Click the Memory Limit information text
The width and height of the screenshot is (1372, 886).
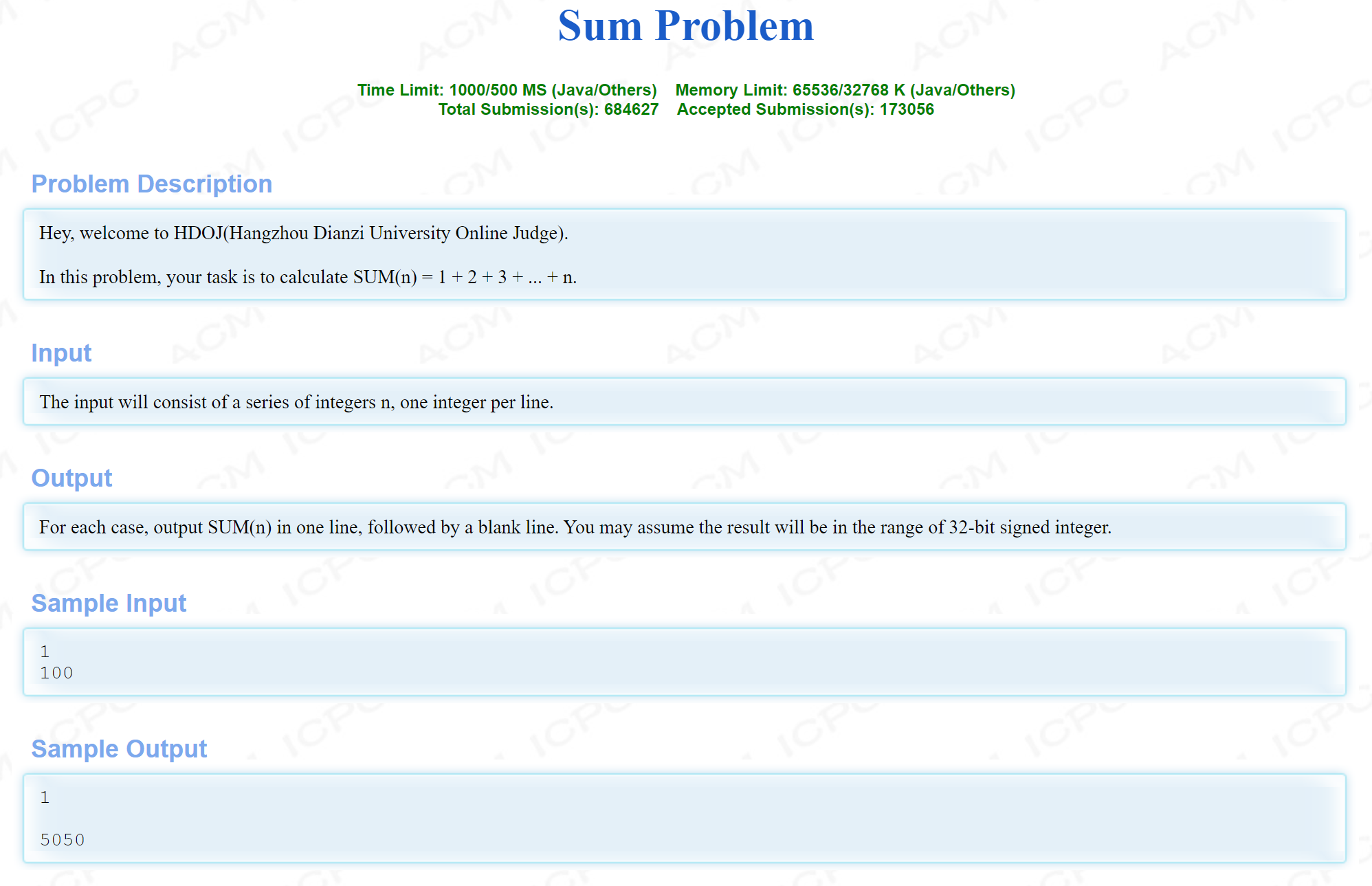click(x=845, y=89)
